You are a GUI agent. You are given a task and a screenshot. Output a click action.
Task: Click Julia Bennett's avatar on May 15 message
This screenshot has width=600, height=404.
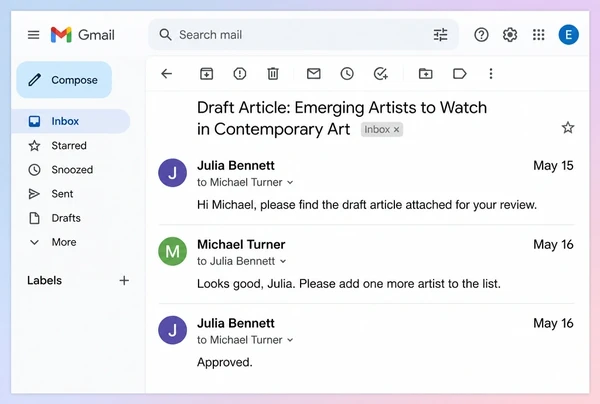tap(173, 173)
